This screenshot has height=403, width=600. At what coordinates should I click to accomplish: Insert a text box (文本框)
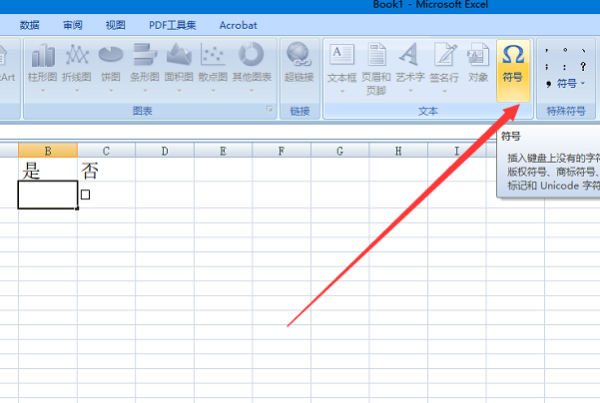342,68
